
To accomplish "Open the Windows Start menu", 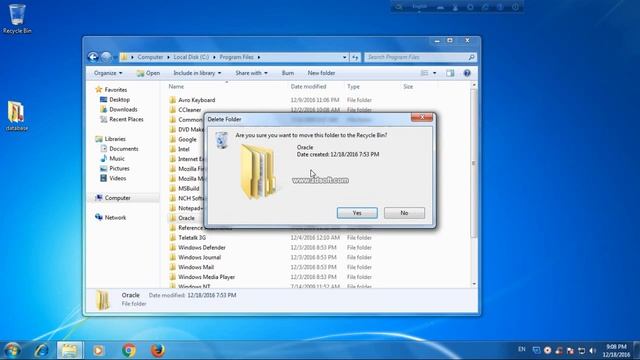I will pyautogui.click(x=12, y=350).
